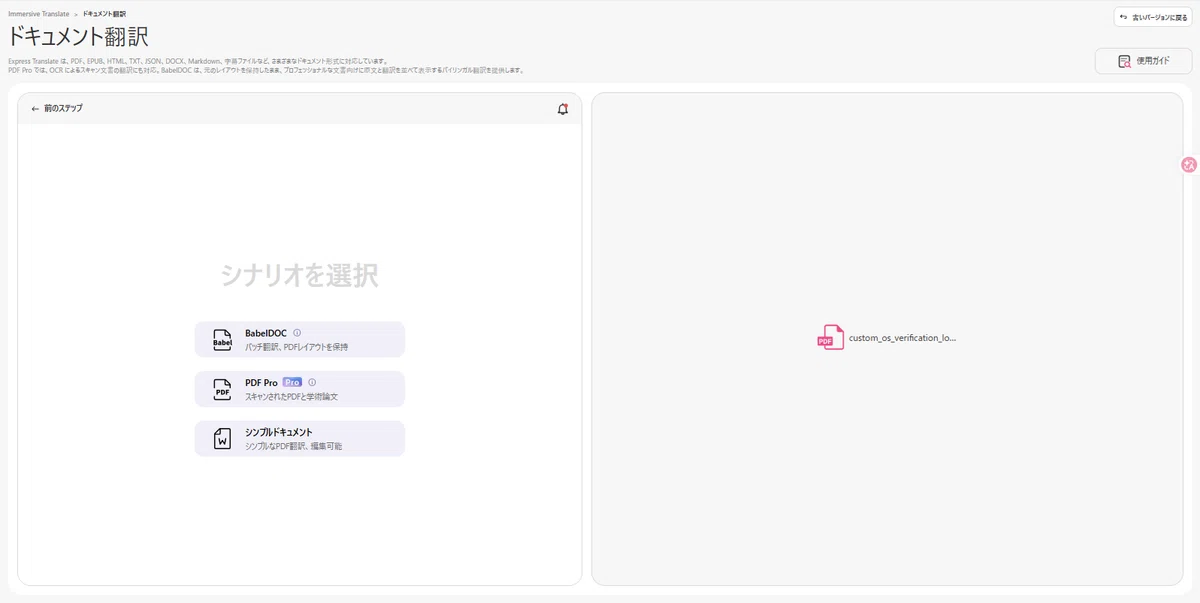The width and height of the screenshot is (1200, 603).
Task: Click the custom_os_verification_lo... file name
Action: point(903,338)
